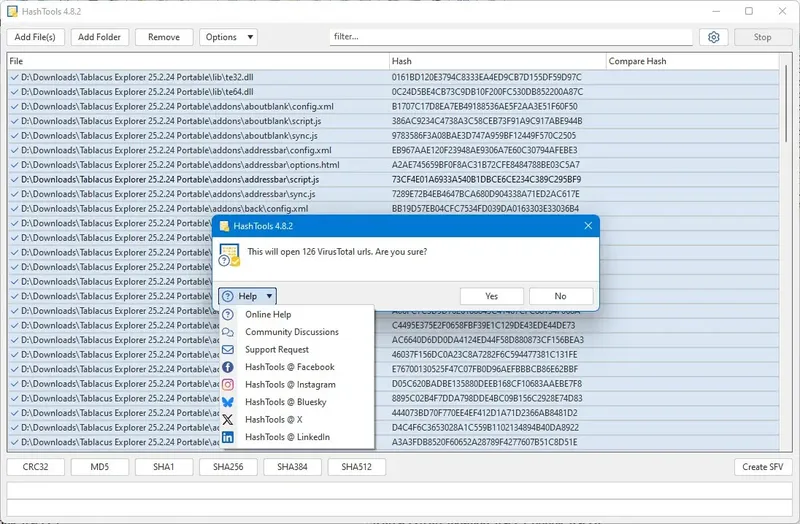The height and width of the screenshot is (524, 800).
Task: Open Community Discussions menu entry
Action: pos(296,332)
